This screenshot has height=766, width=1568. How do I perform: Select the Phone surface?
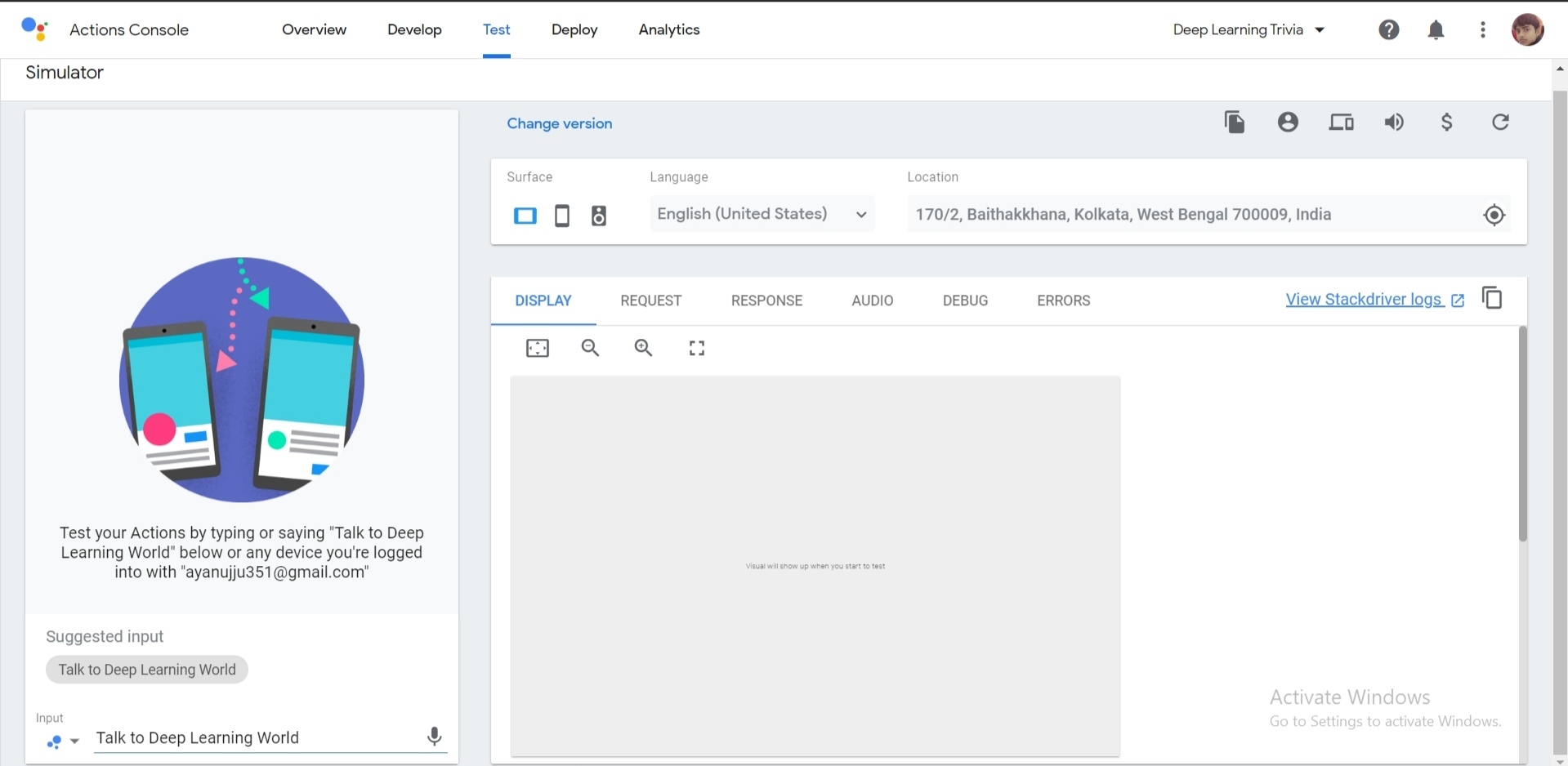click(x=562, y=216)
